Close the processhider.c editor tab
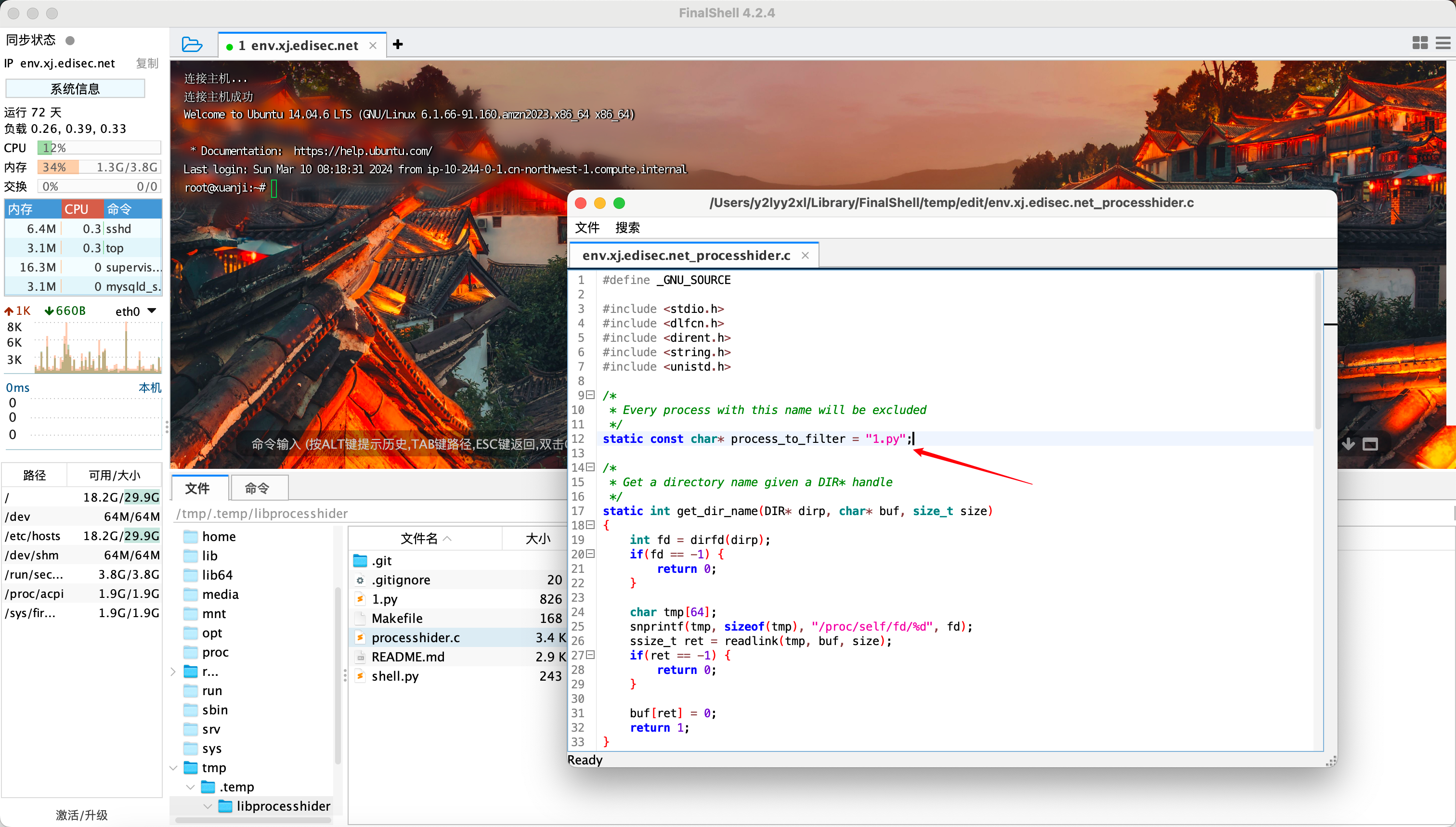The image size is (1456, 827). pos(805,256)
